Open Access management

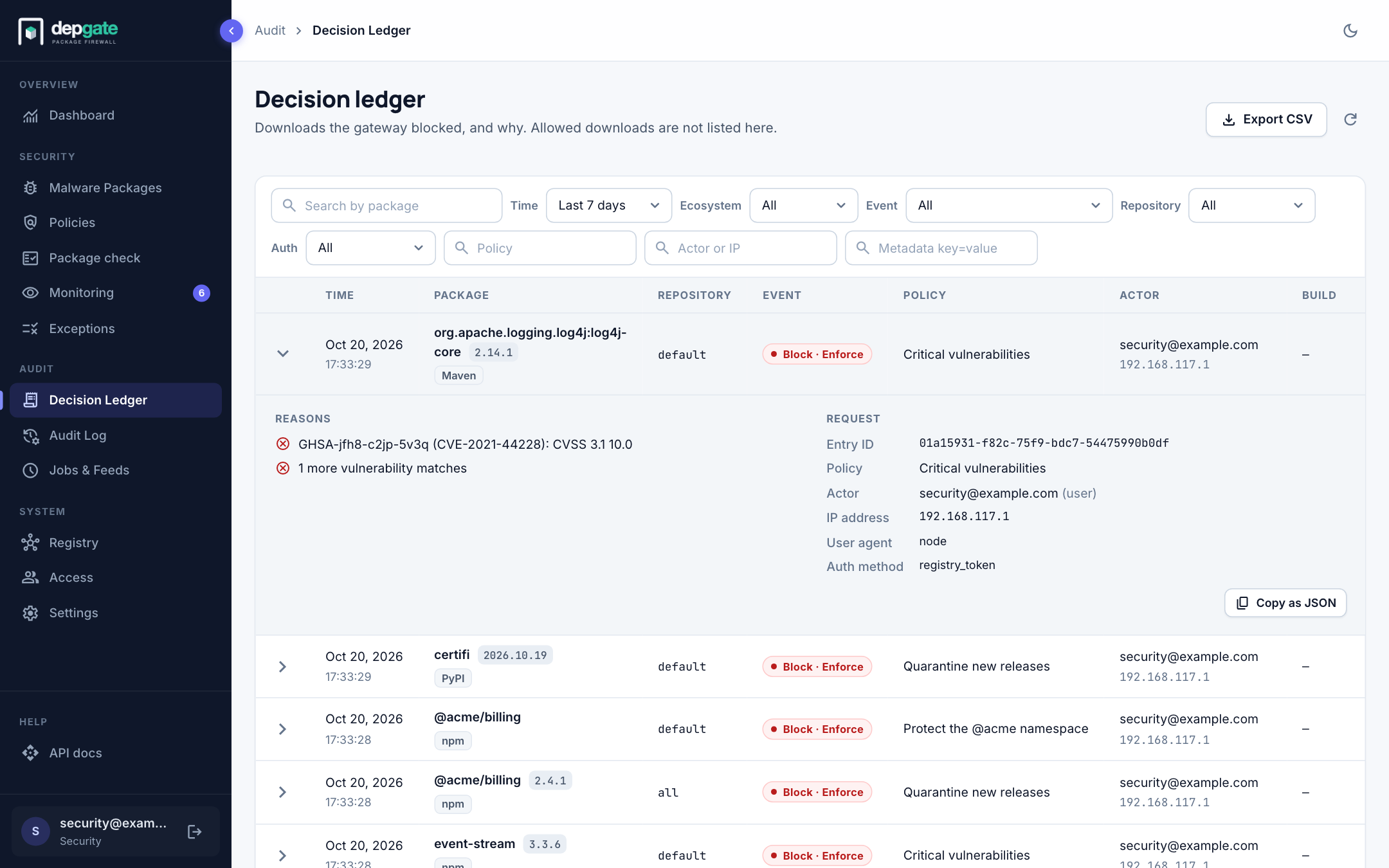pos(116,577)
